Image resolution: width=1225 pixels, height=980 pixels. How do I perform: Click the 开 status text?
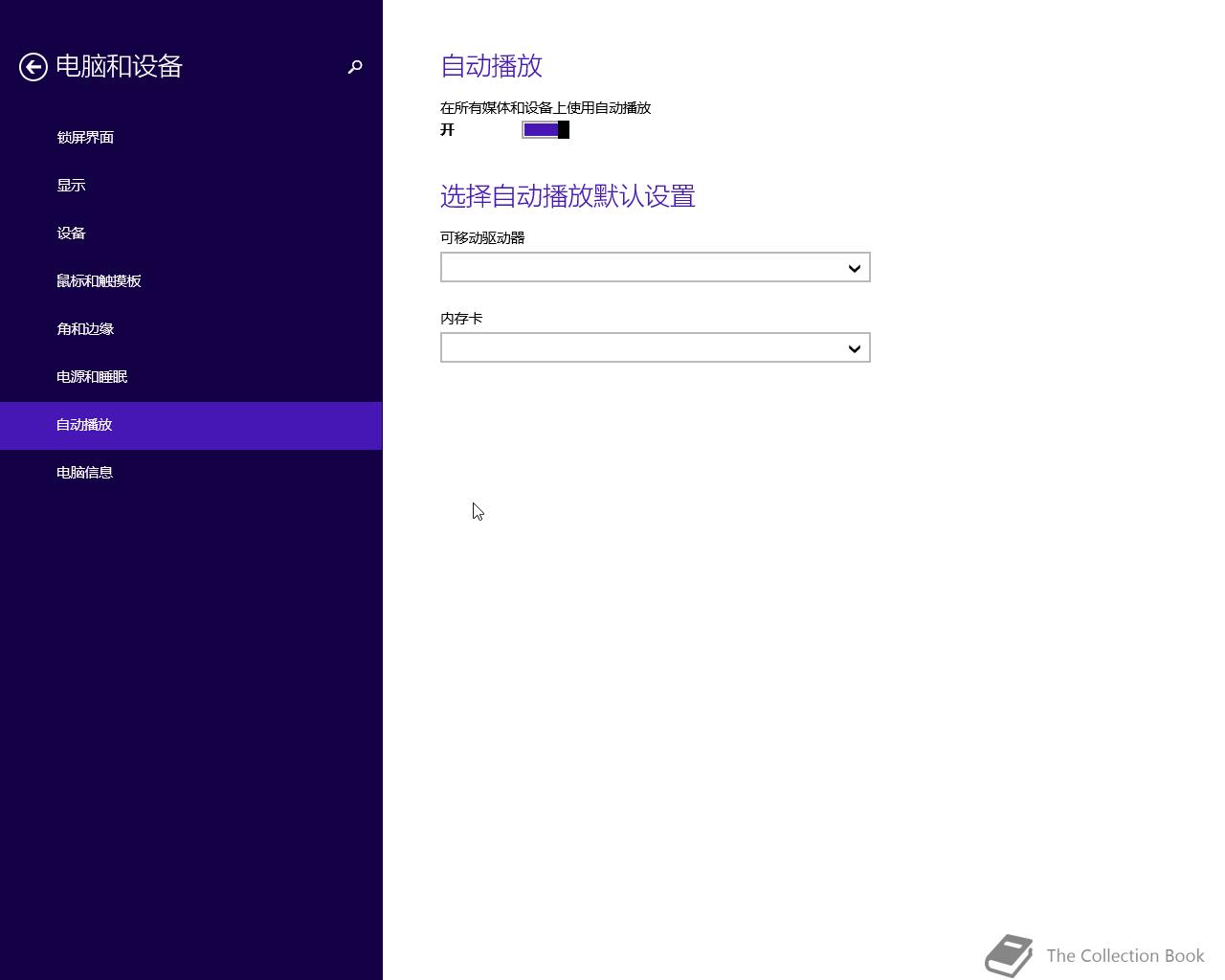(x=447, y=130)
